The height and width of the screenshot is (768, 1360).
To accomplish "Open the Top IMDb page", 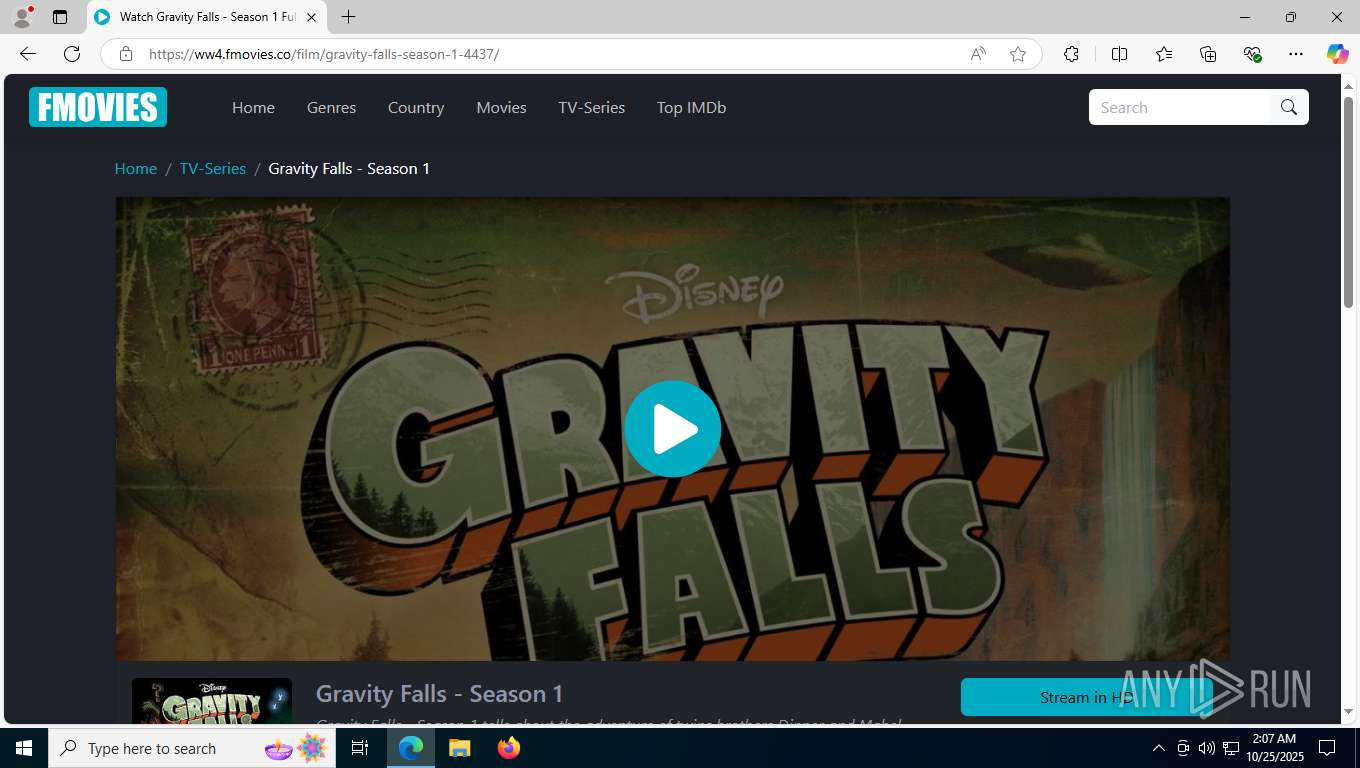I will point(691,107).
